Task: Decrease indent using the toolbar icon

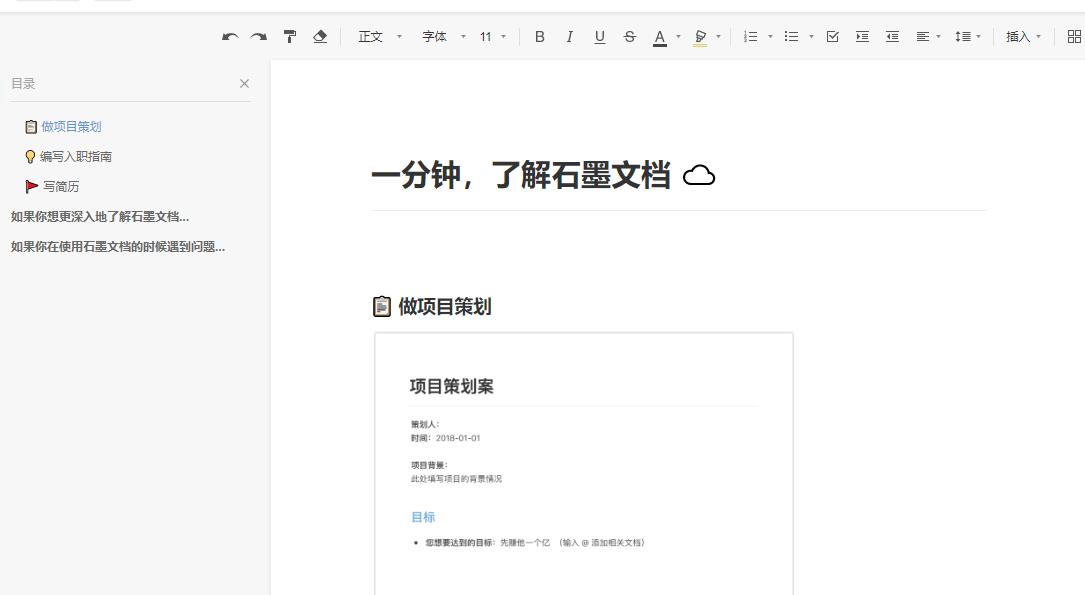Action: (x=892, y=37)
